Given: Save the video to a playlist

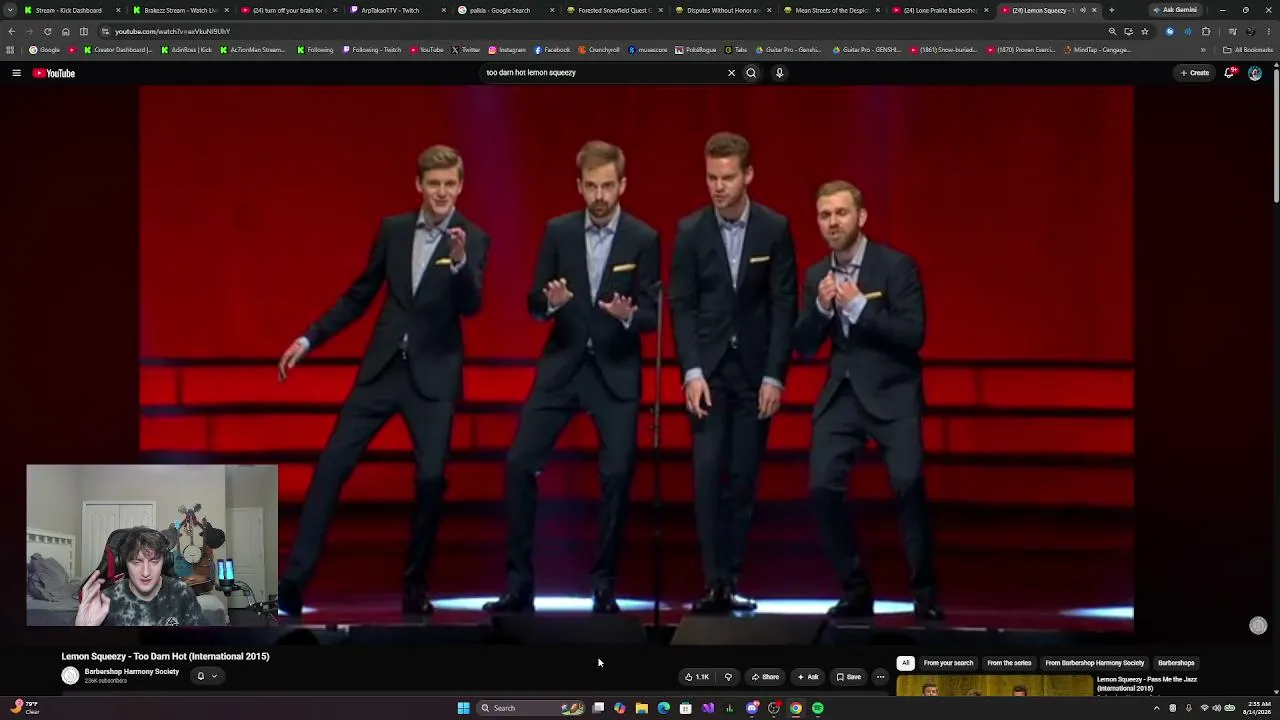Looking at the screenshot, I should click(x=848, y=677).
